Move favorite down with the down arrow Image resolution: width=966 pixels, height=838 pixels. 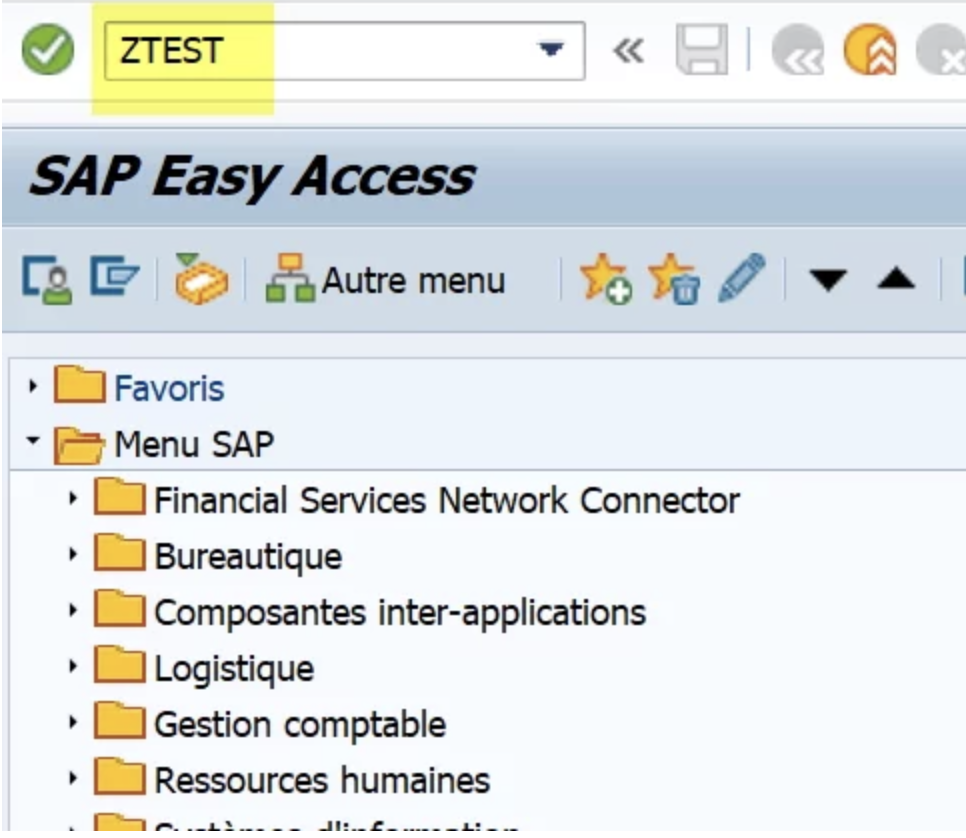[x=828, y=282]
